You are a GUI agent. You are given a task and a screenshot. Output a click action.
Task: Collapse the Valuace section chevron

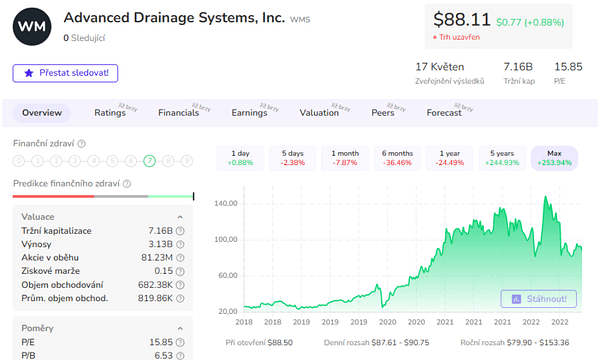[x=180, y=217]
